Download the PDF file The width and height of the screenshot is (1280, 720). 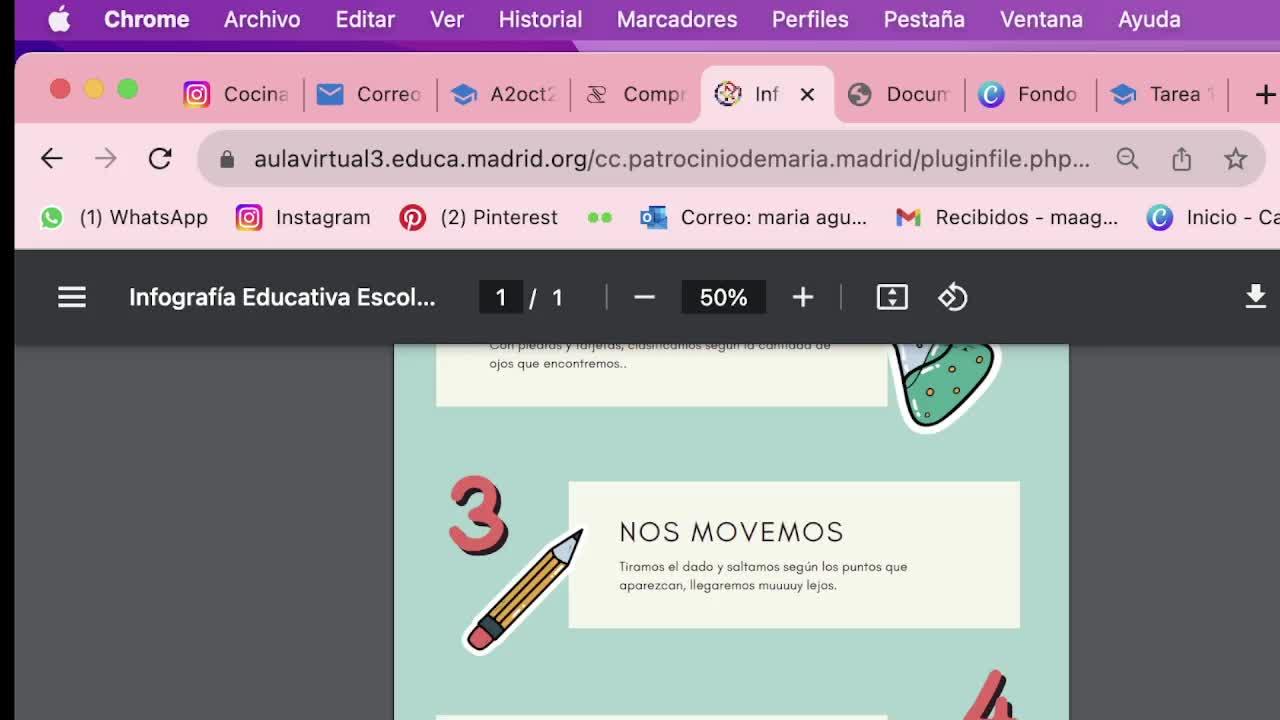(1255, 297)
